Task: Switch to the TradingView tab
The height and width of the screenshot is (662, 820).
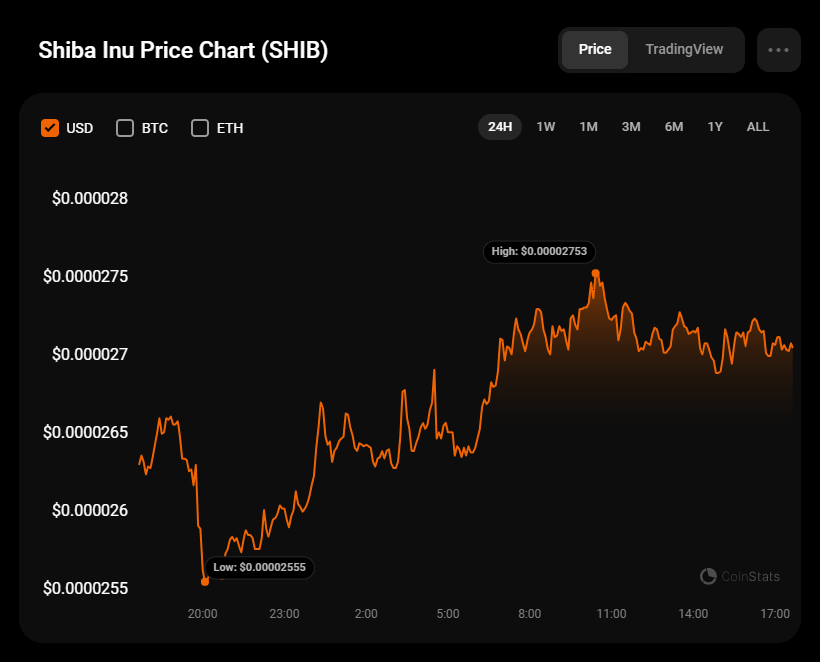Action: (x=684, y=50)
